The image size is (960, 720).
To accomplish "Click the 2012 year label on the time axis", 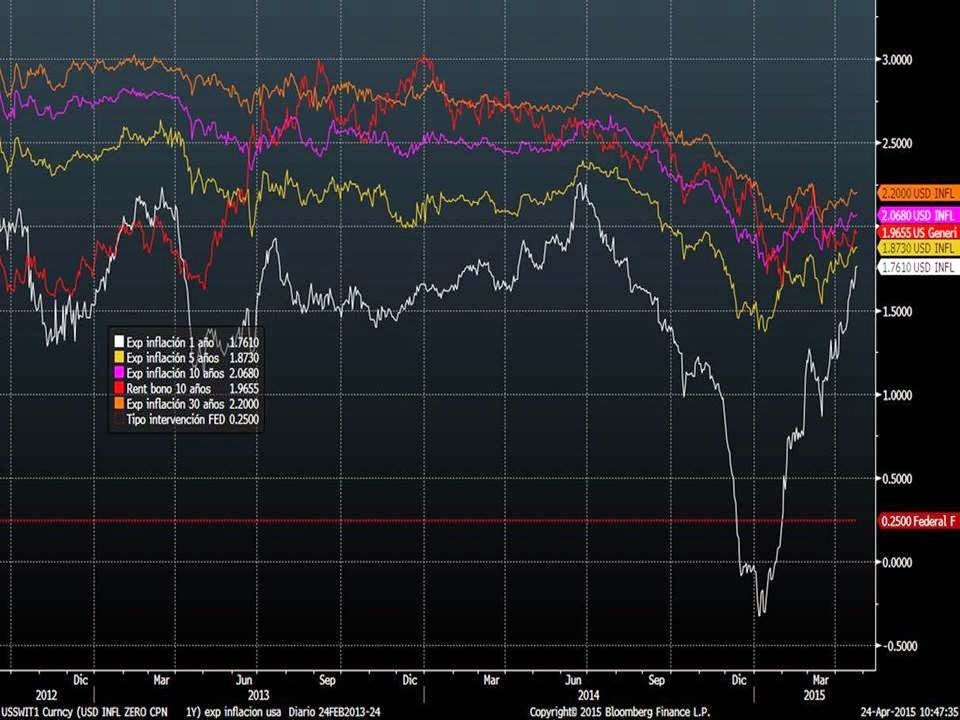I will [x=47, y=696].
